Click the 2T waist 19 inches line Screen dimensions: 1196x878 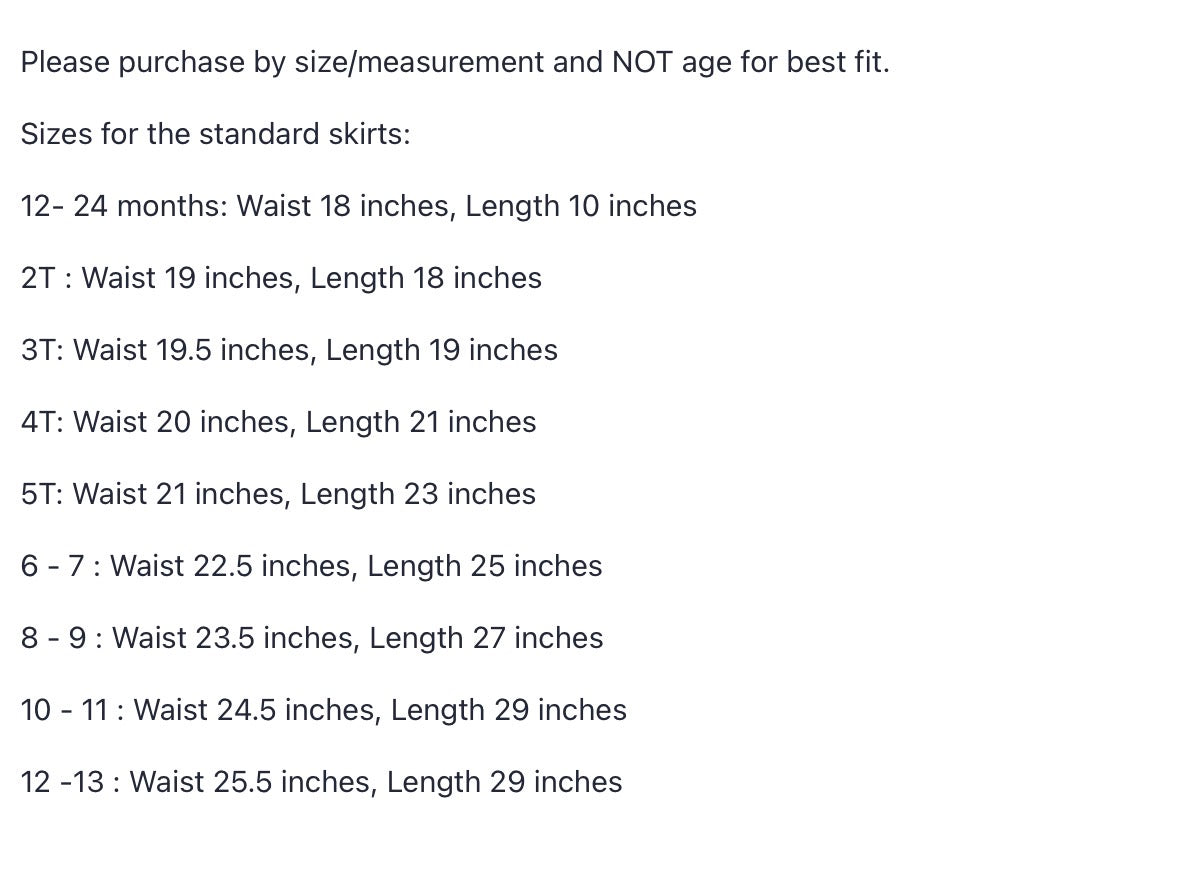pos(281,278)
